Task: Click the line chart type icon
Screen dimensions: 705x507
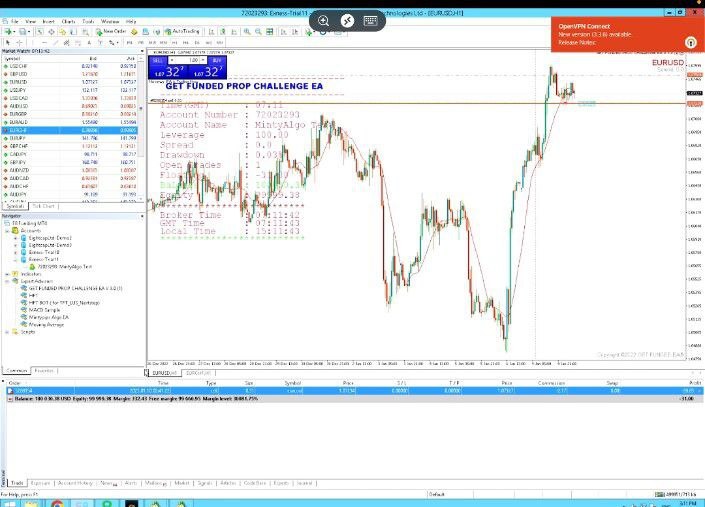Action: pos(234,31)
